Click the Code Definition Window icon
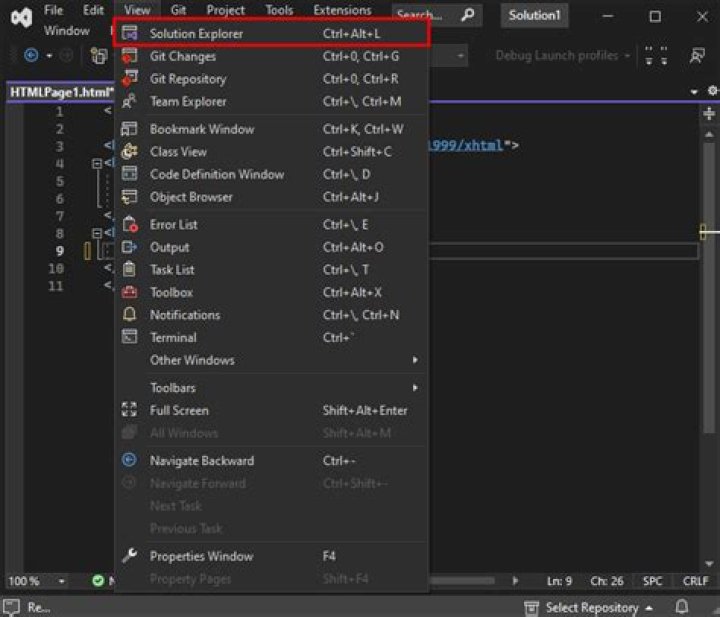Image resolution: width=720 pixels, height=617 pixels. (129, 174)
